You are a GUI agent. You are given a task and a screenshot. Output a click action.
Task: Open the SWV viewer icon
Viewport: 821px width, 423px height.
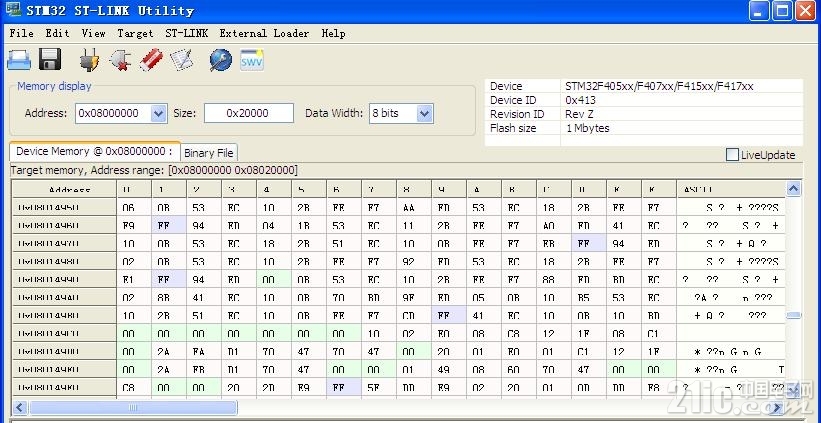(x=252, y=60)
